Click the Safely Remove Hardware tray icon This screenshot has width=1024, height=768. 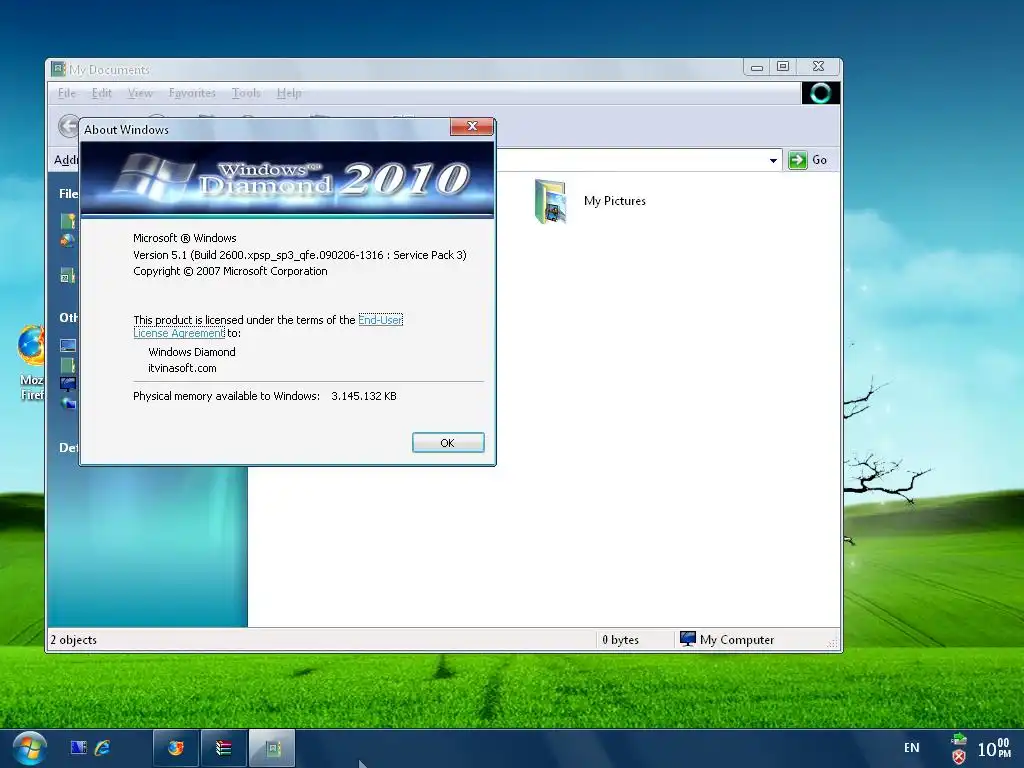coord(959,739)
